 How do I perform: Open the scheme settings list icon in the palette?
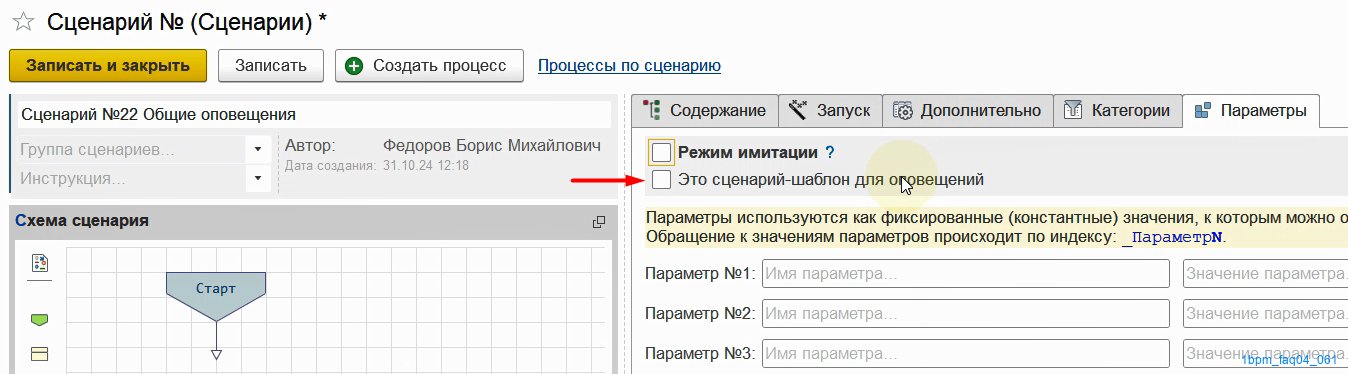(41, 263)
